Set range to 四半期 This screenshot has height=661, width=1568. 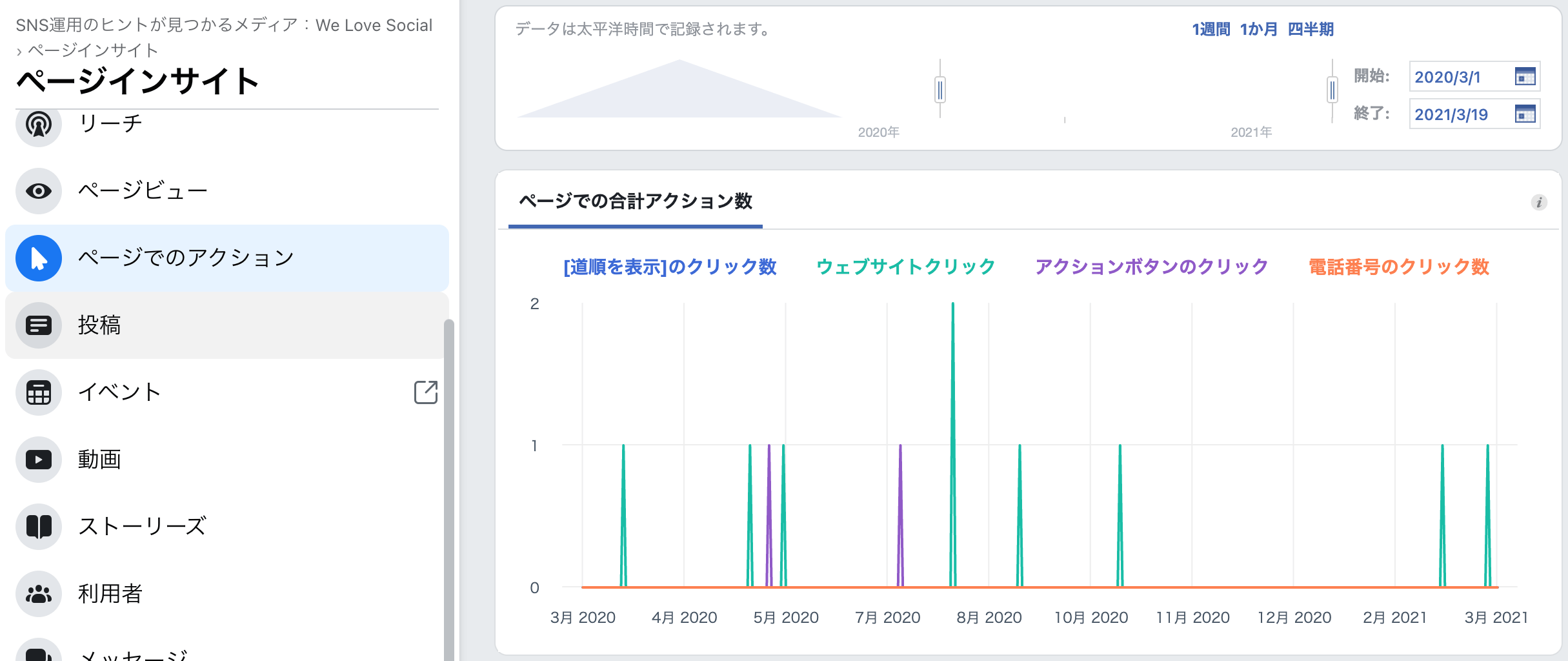tap(1311, 29)
